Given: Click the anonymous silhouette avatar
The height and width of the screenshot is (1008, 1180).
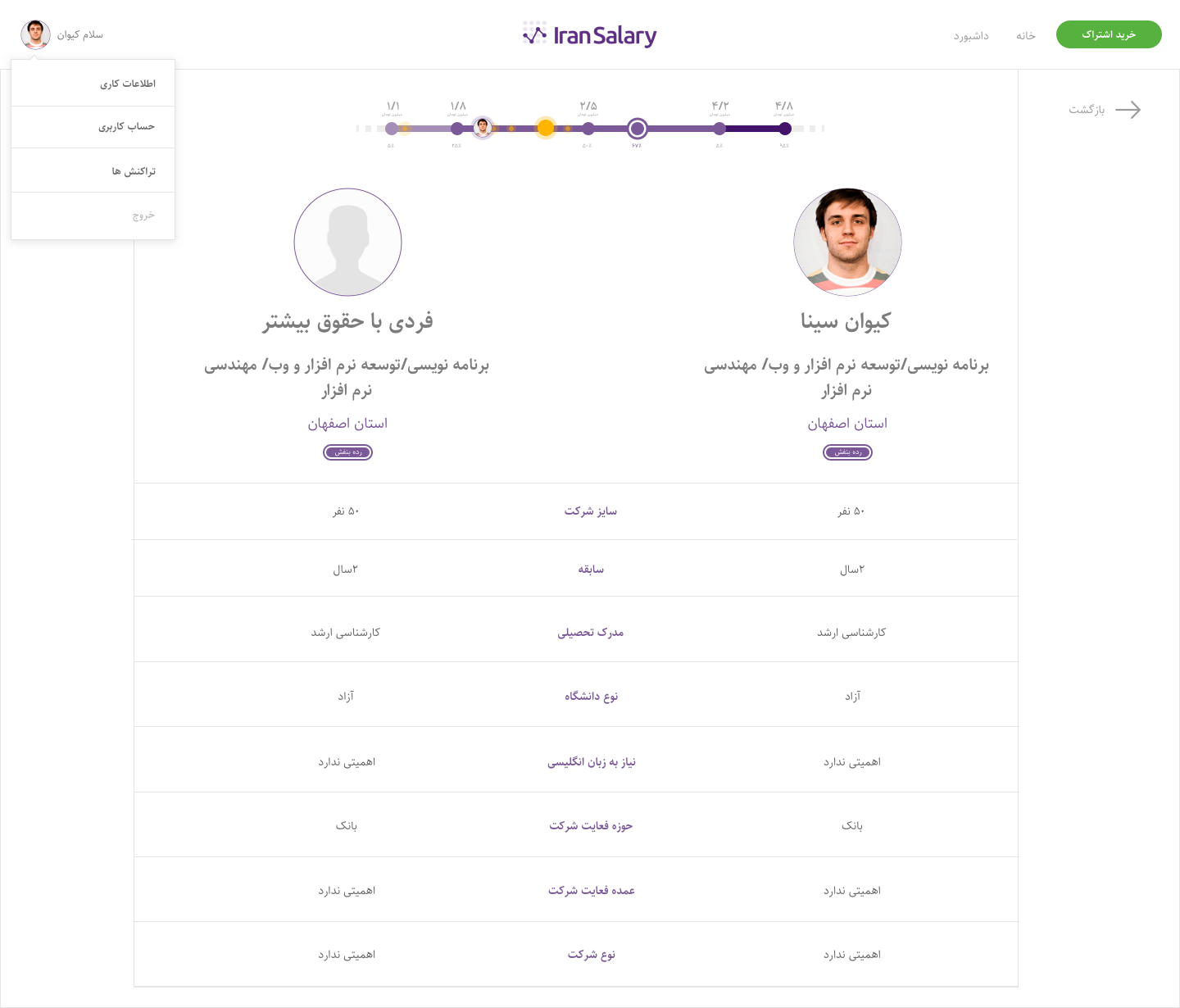Looking at the screenshot, I should click(x=347, y=243).
